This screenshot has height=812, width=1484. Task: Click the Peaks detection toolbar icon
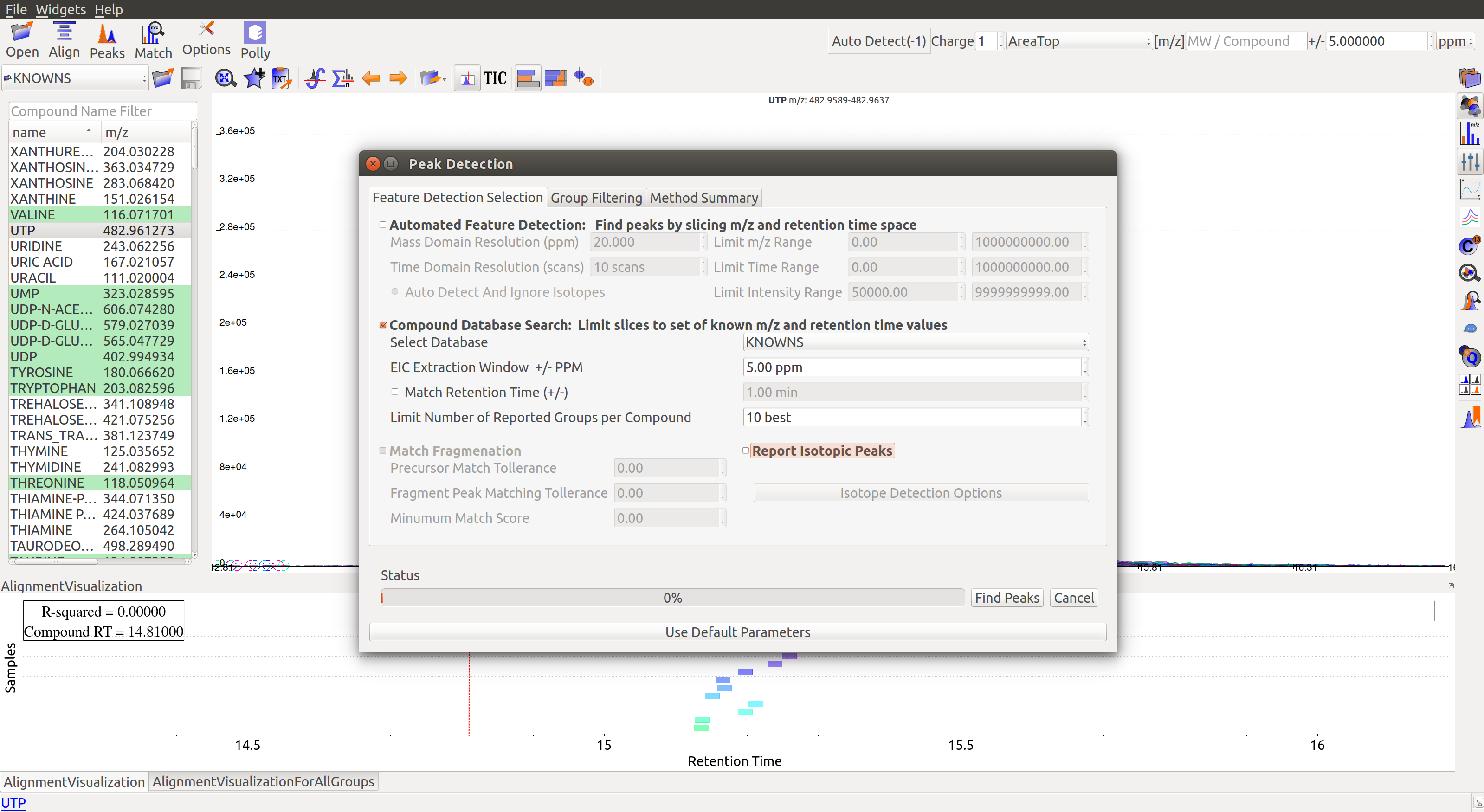tap(107, 40)
